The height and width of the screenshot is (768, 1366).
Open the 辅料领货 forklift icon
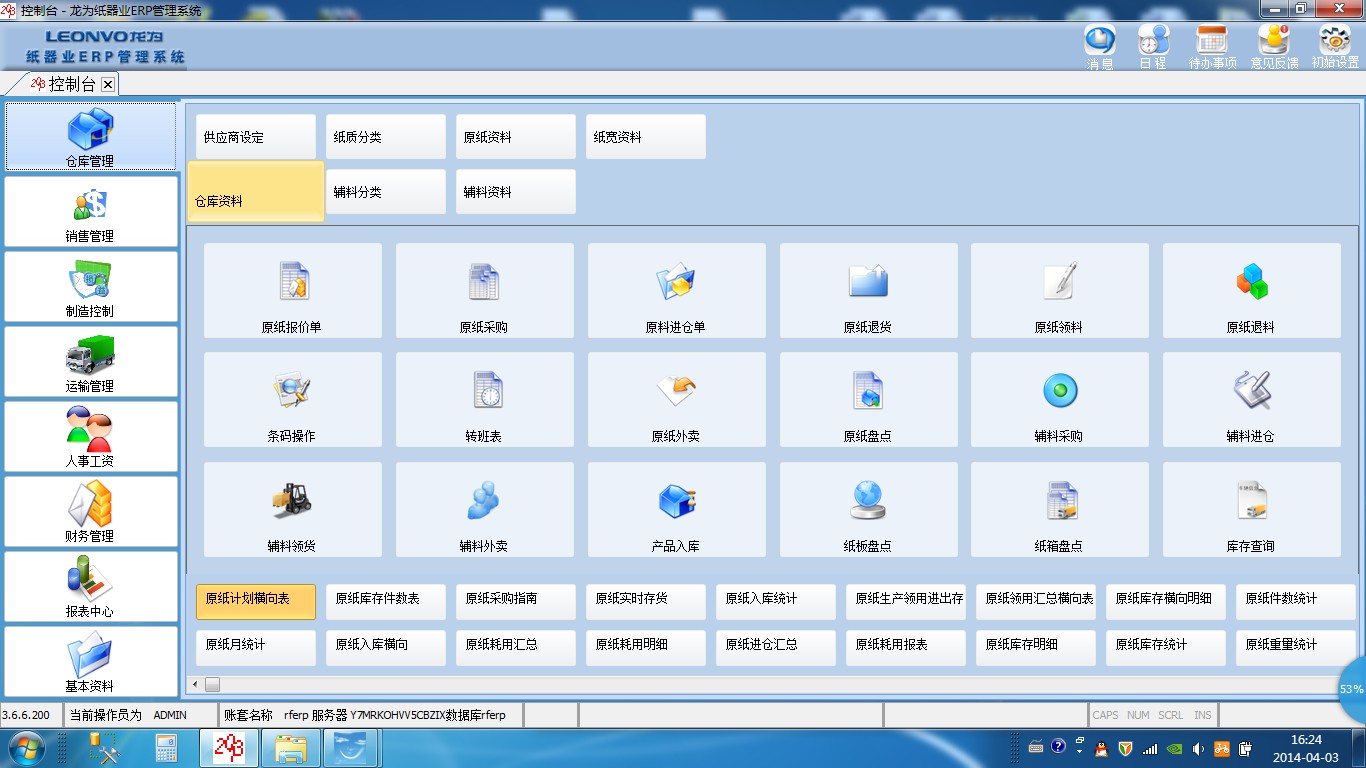(292, 502)
